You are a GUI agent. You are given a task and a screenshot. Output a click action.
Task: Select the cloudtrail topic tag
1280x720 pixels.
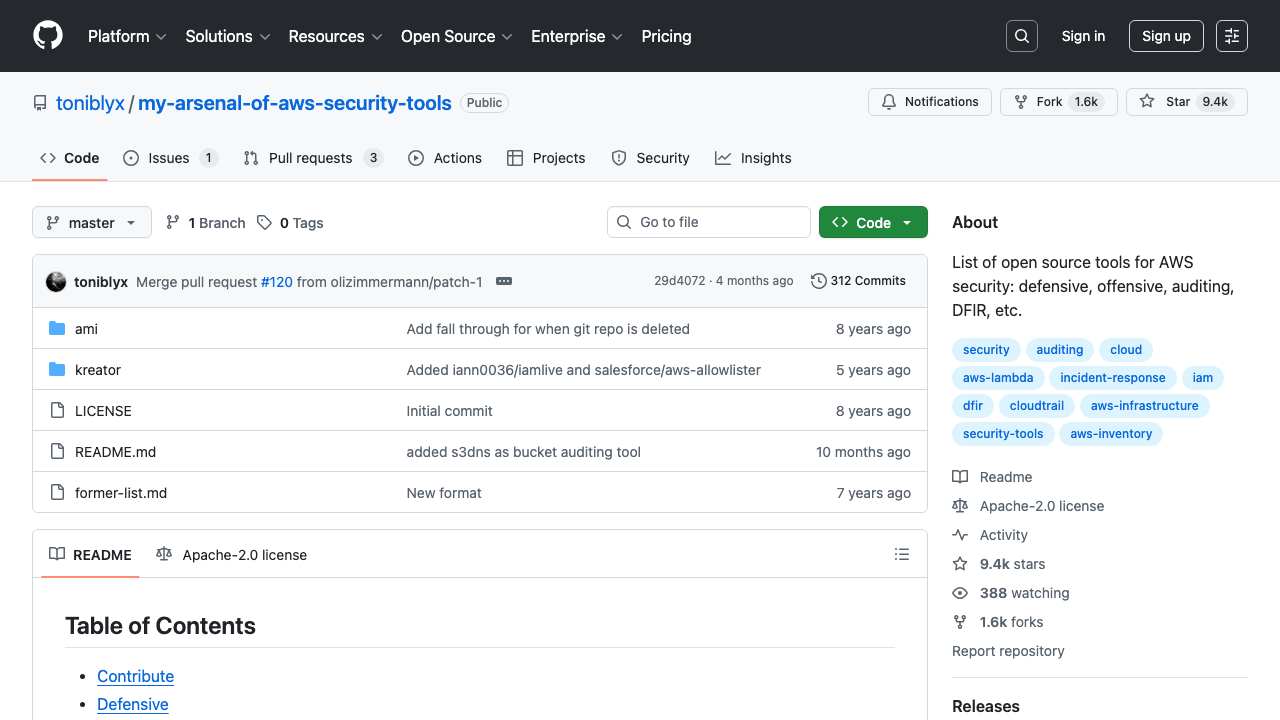(1037, 406)
